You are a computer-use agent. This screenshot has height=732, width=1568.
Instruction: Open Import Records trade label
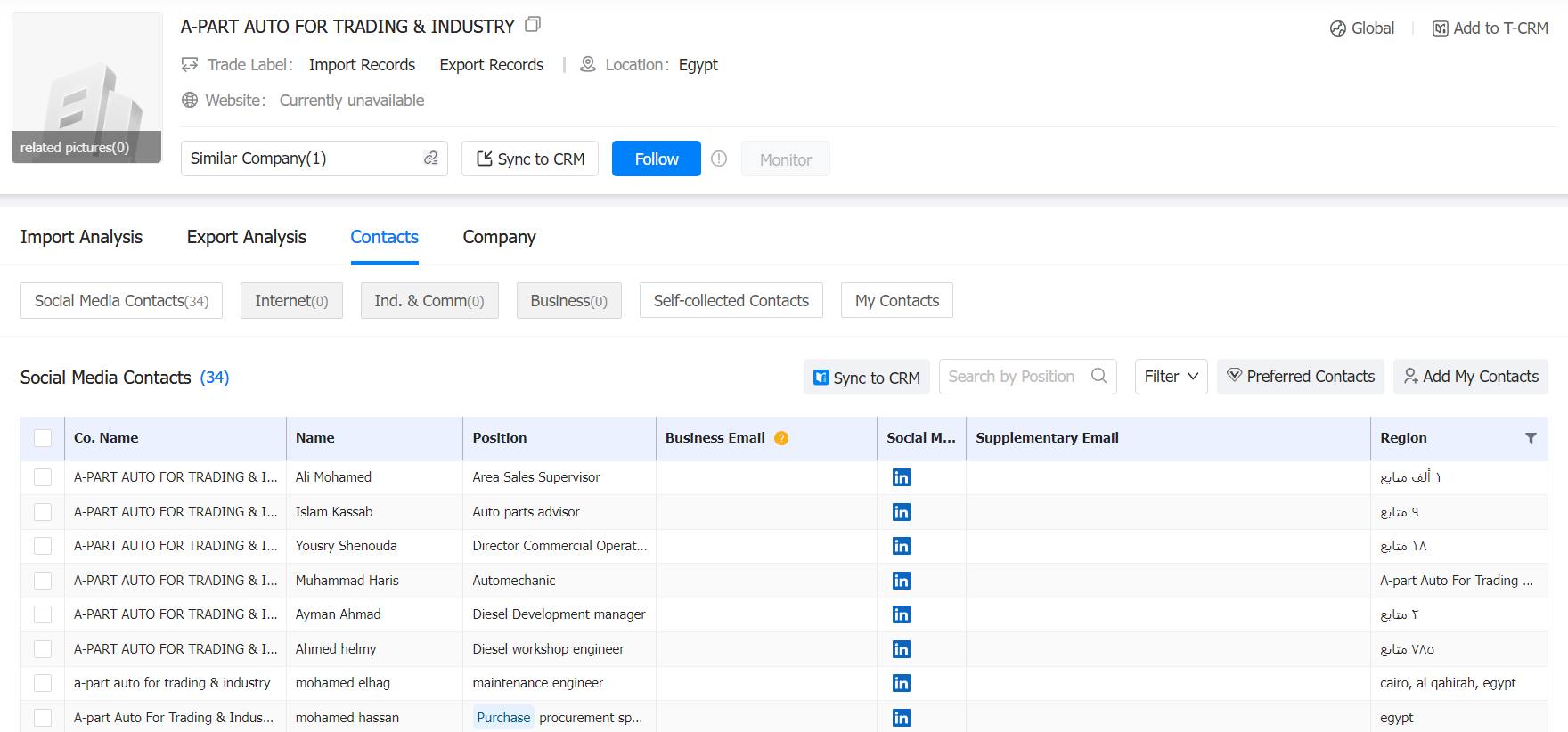pyautogui.click(x=362, y=65)
